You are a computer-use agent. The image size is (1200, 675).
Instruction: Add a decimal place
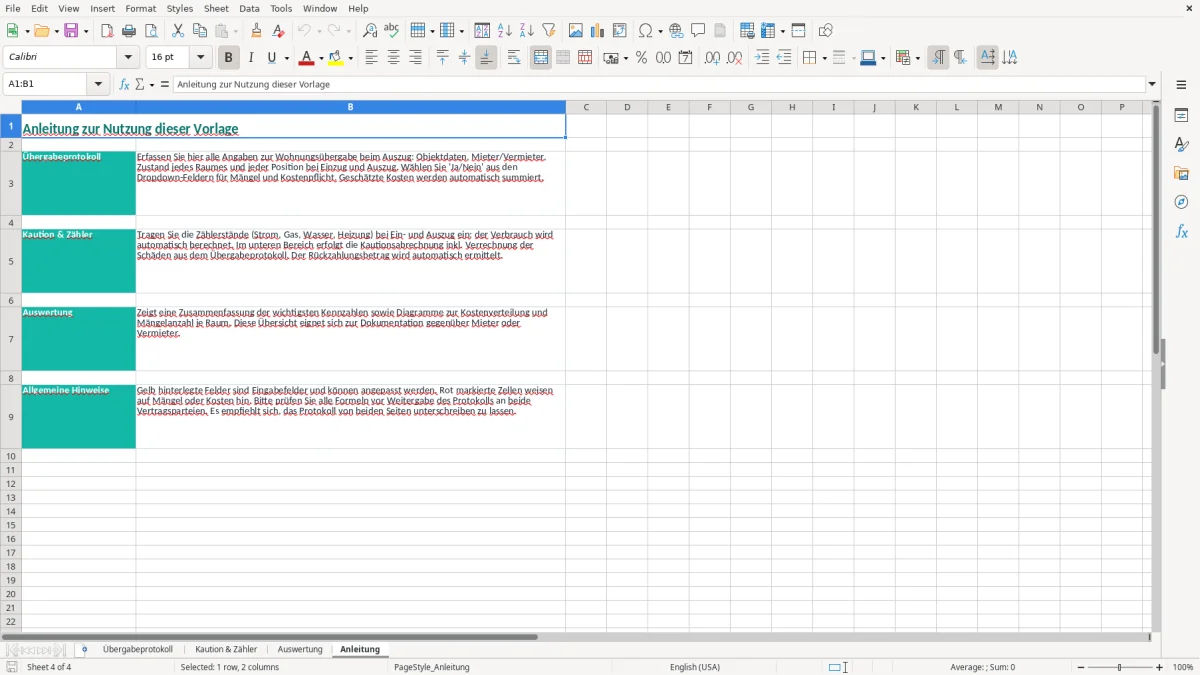click(x=713, y=58)
